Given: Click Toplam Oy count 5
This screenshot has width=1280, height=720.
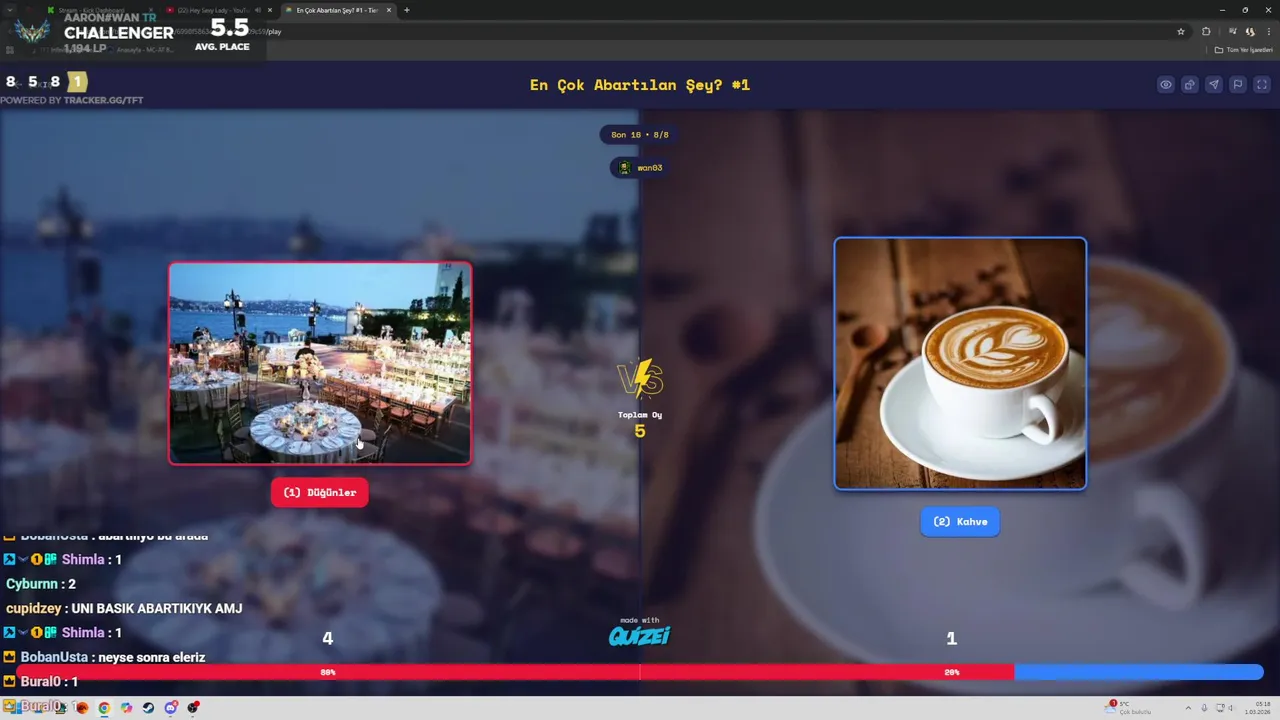Looking at the screenshot, I should [640, 431].
